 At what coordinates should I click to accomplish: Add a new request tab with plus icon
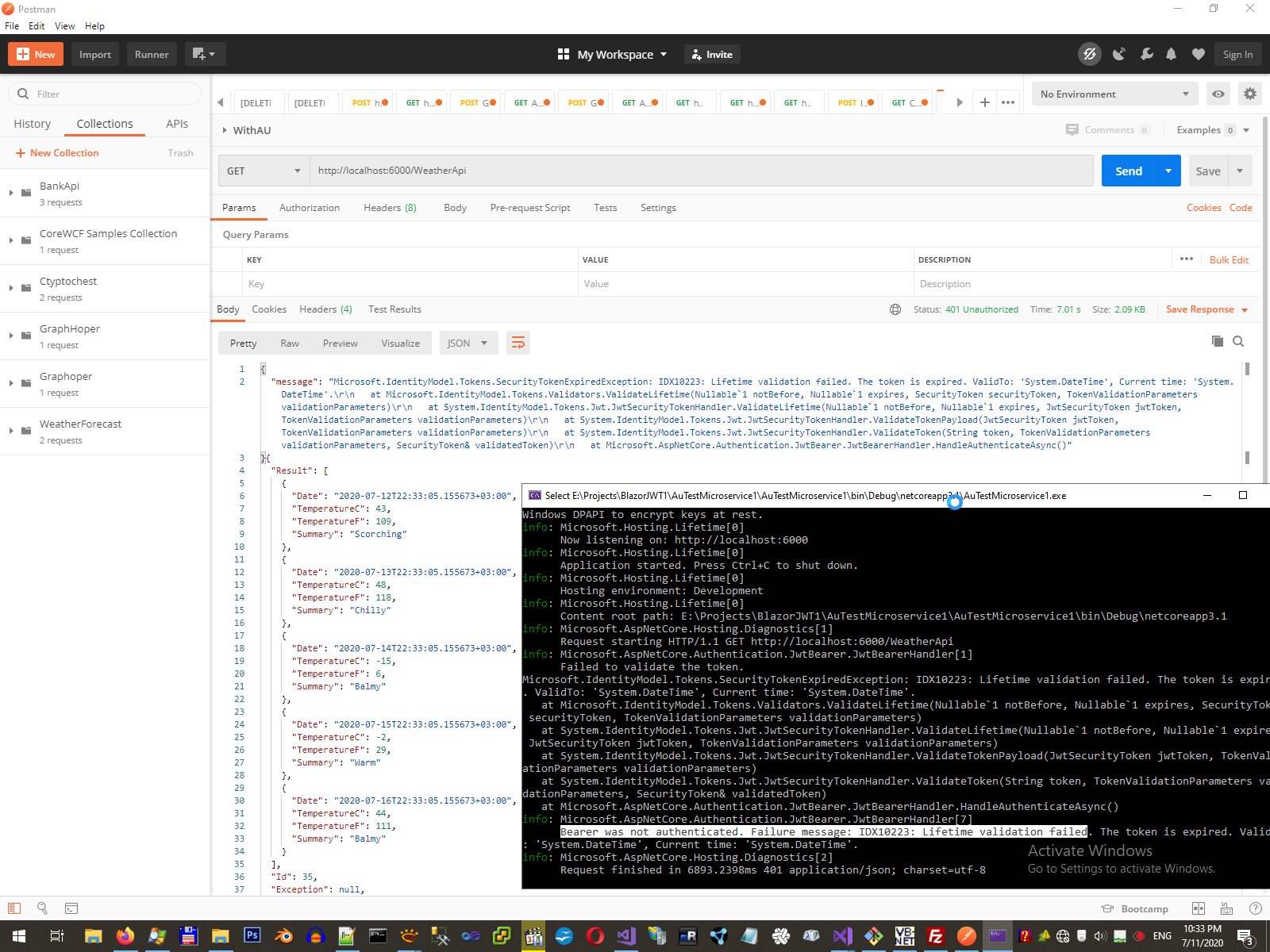click(984, 102)
